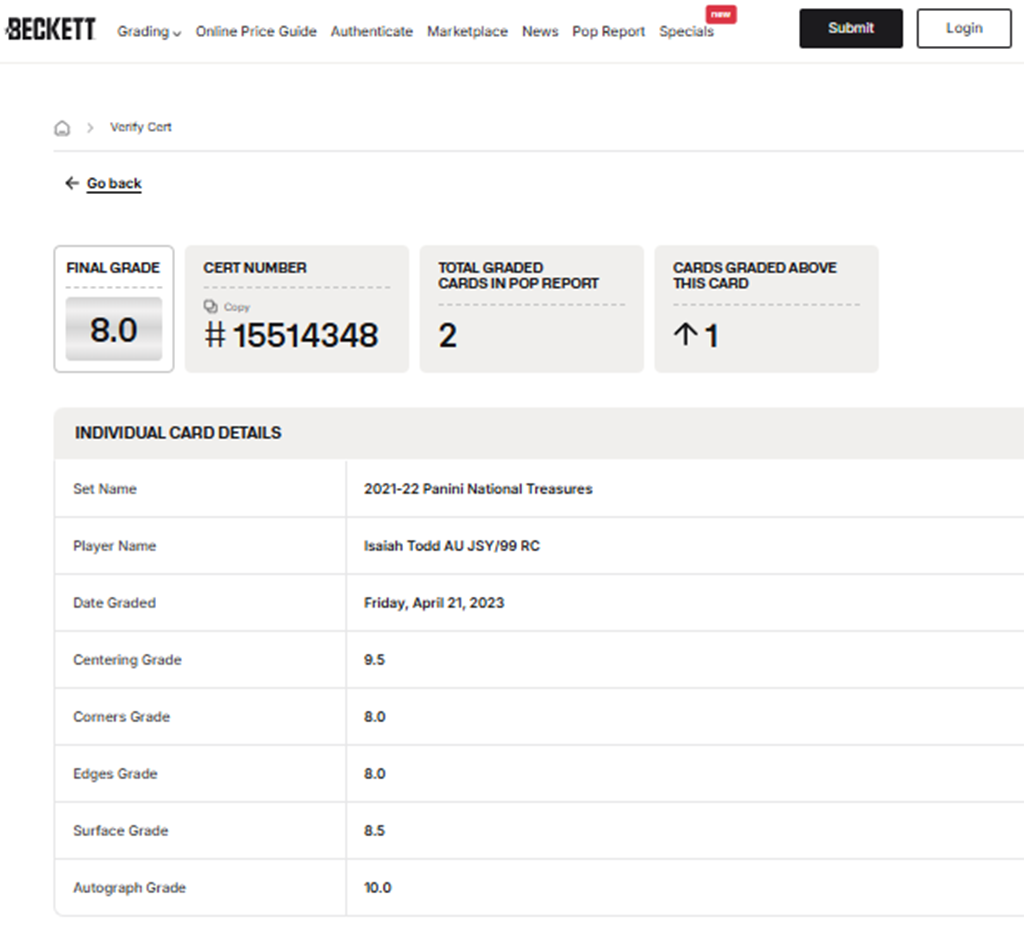Click the Final Grade 8.0 box

coord(113,329)
